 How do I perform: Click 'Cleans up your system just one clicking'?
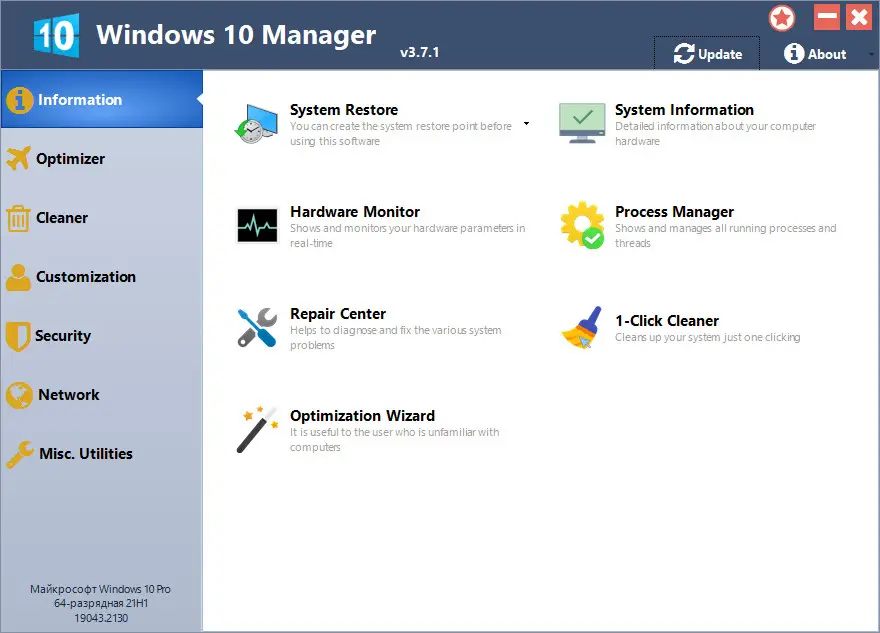(x=707, y=337)
